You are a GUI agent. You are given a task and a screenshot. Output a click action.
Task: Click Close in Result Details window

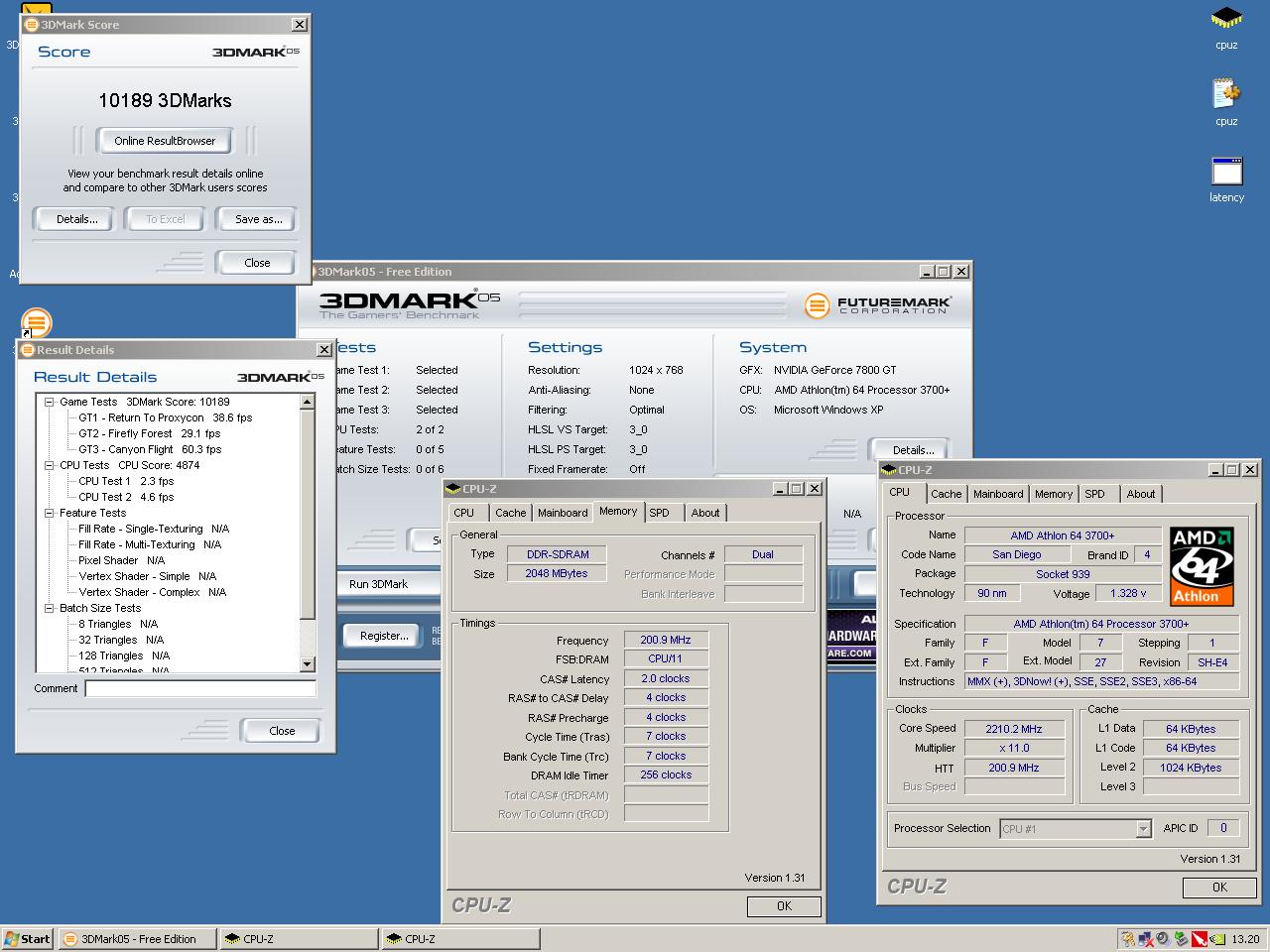(x=282, y=731)
